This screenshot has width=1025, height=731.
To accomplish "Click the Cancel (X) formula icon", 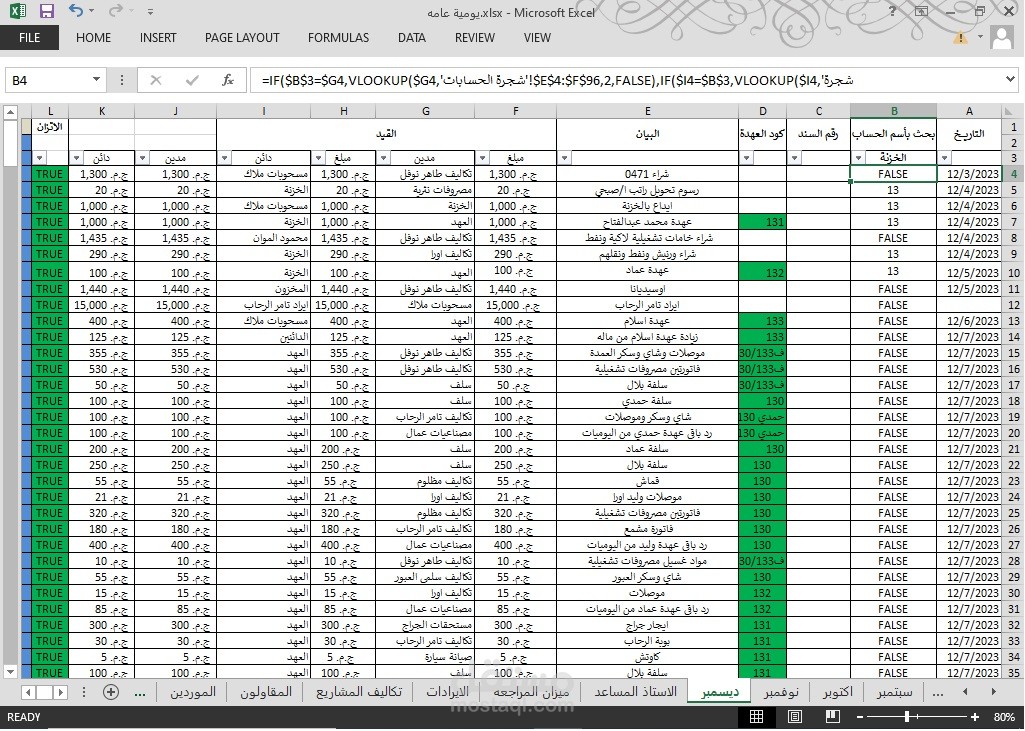I will tap(156, 80).
